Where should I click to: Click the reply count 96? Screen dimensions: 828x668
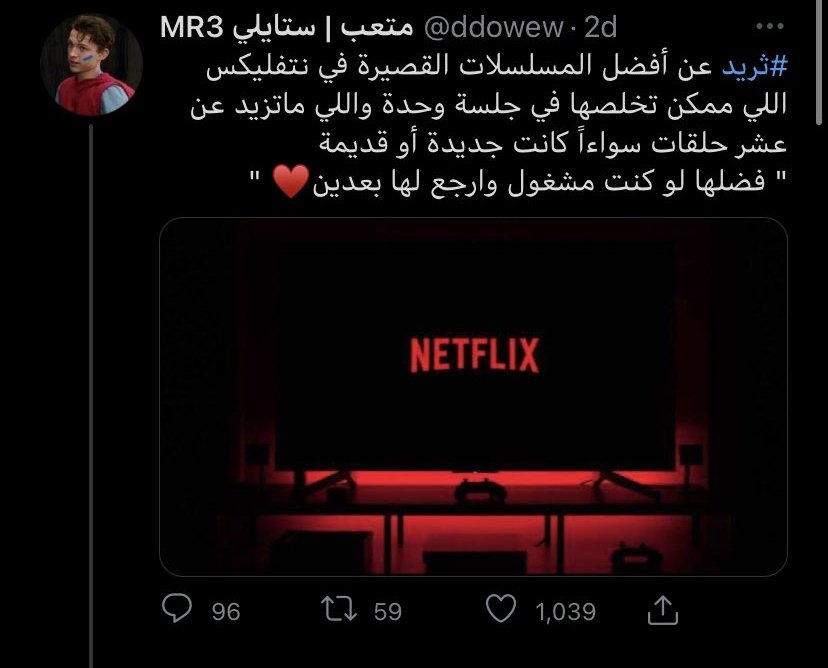[226, 612]
